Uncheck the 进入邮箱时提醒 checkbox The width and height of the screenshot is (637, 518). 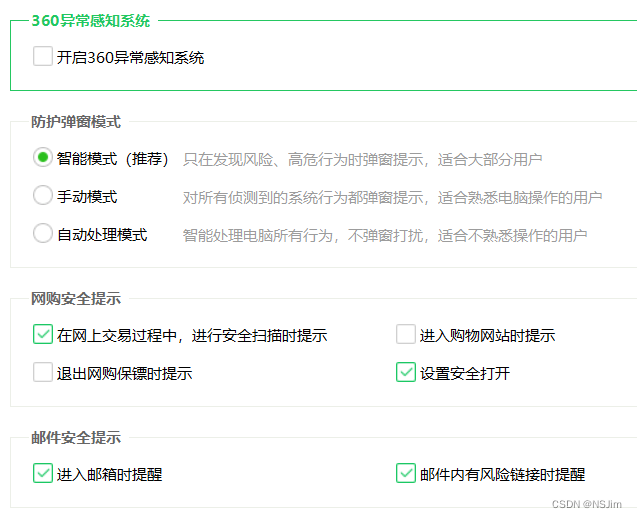[43, 473]
